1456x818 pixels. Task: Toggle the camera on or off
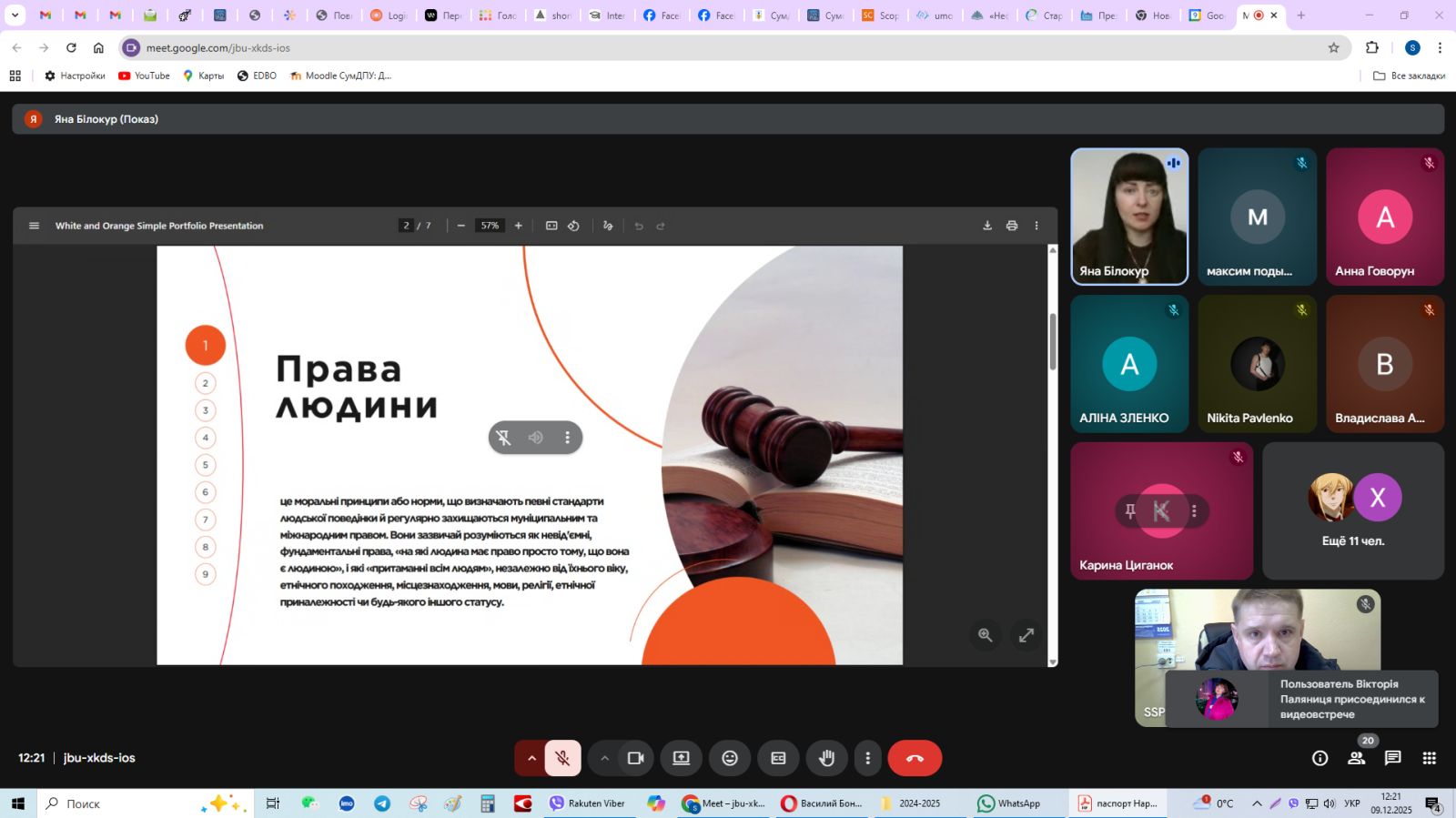(x=635, y=758)
